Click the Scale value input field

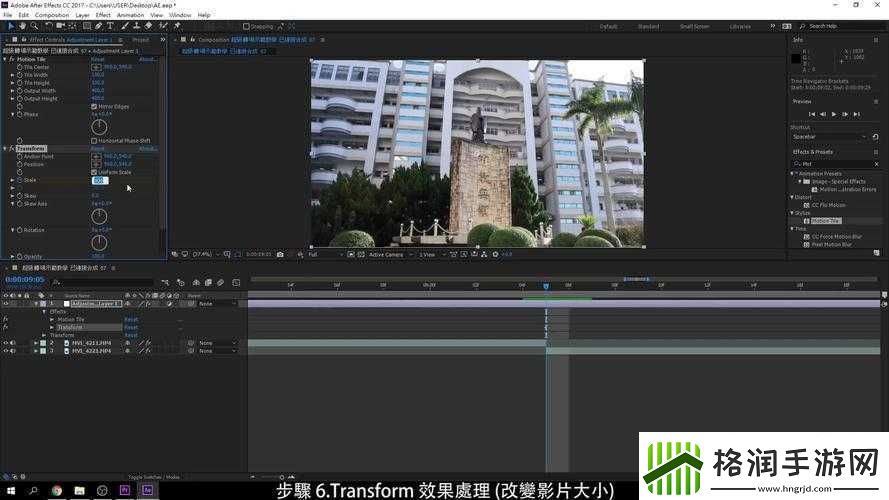click(x=99, y=180)
